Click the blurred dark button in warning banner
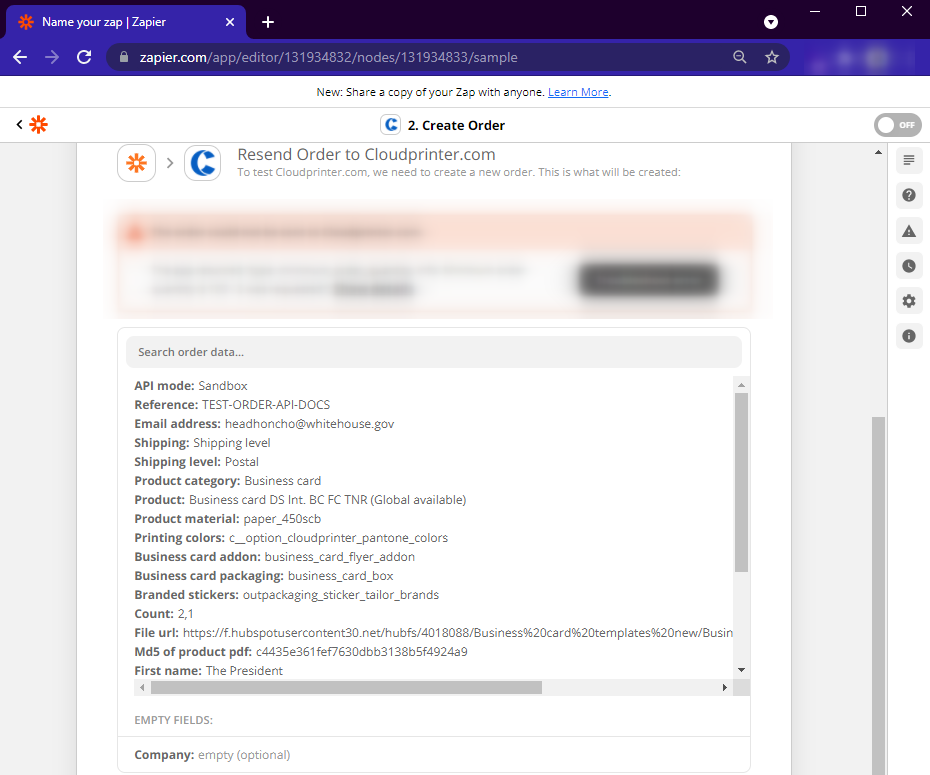This screenshot has width=930, height=775. click(649, 280)
